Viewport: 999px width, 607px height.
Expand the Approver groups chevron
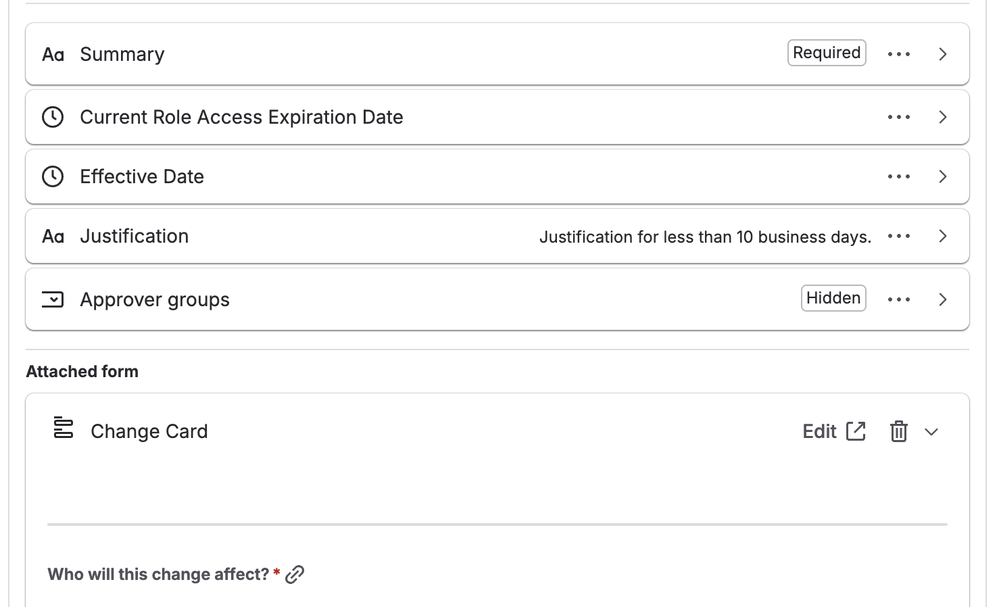[x=943, y=299]
